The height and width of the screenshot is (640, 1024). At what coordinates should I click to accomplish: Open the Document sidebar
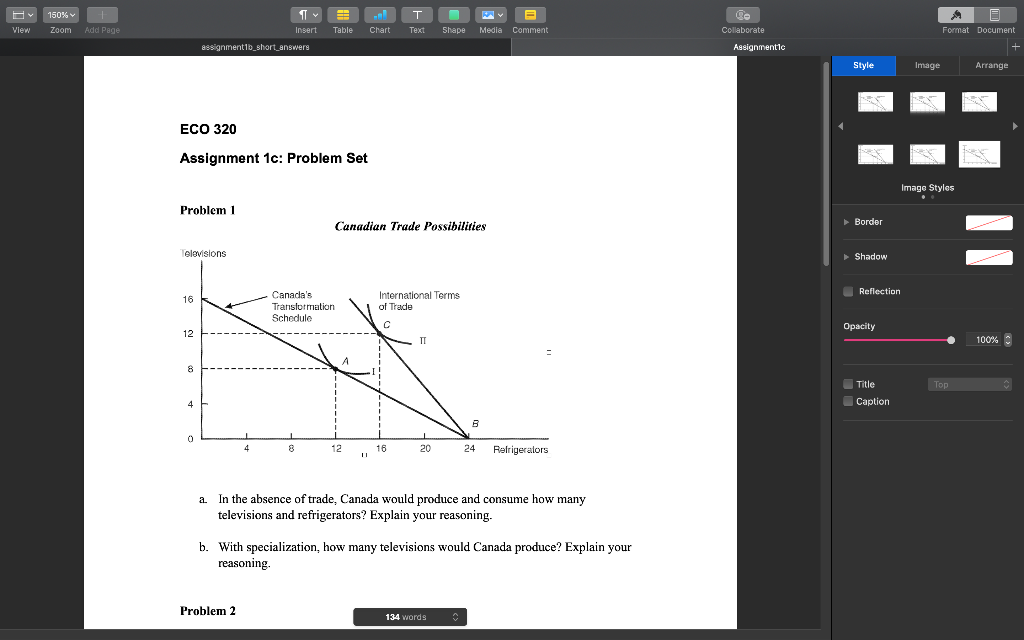995,14
